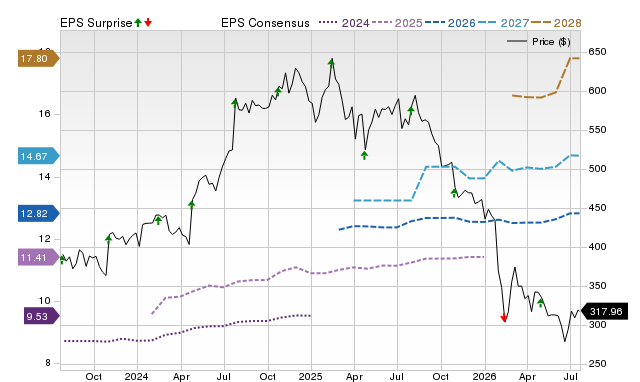Select the green surprise arrow below the April 2025 price dip
Viewport: 640px width, 382px height.
click(364, 155)
